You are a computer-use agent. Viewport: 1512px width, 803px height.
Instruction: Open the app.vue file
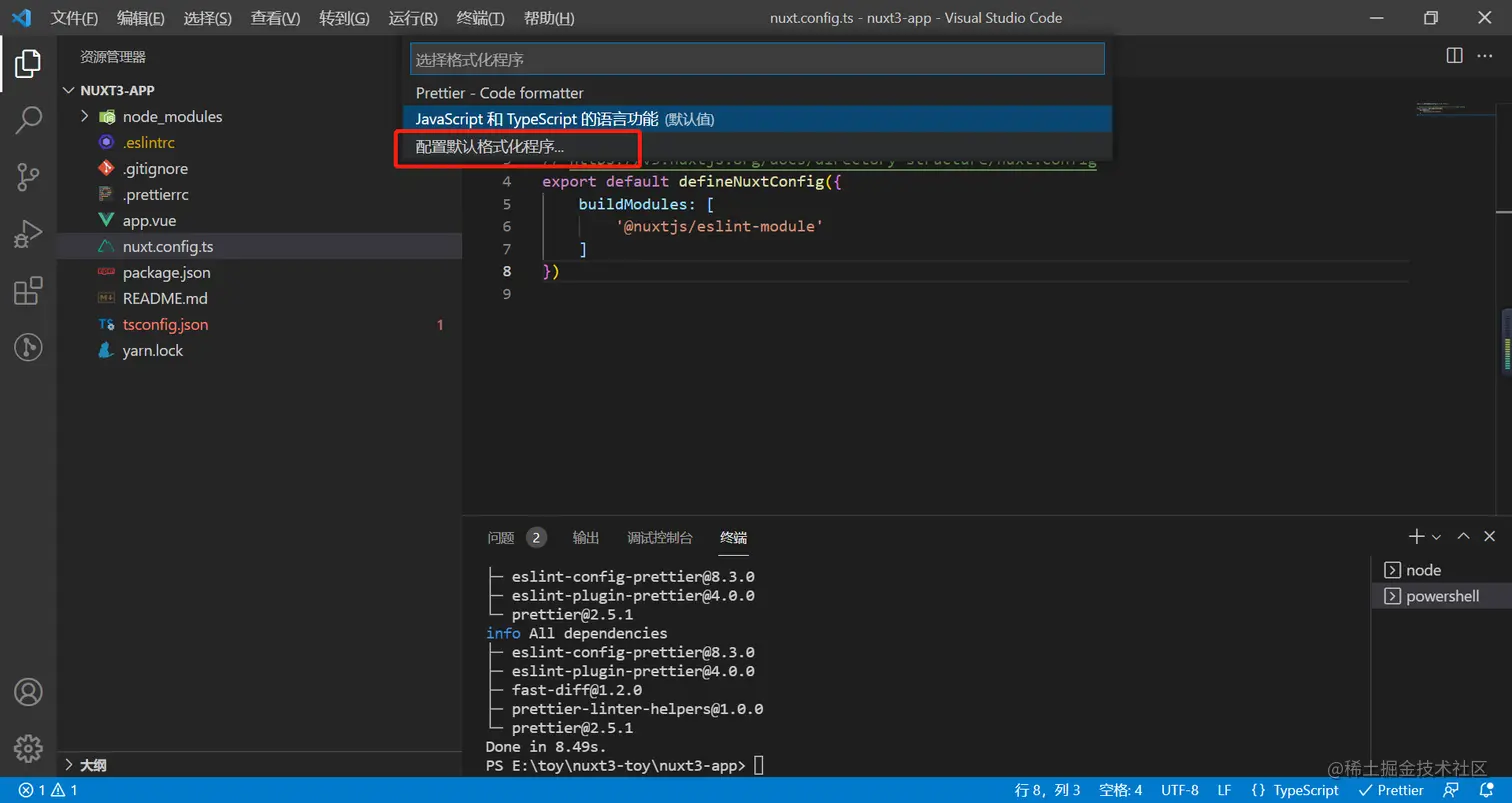(x=259, y=221)
